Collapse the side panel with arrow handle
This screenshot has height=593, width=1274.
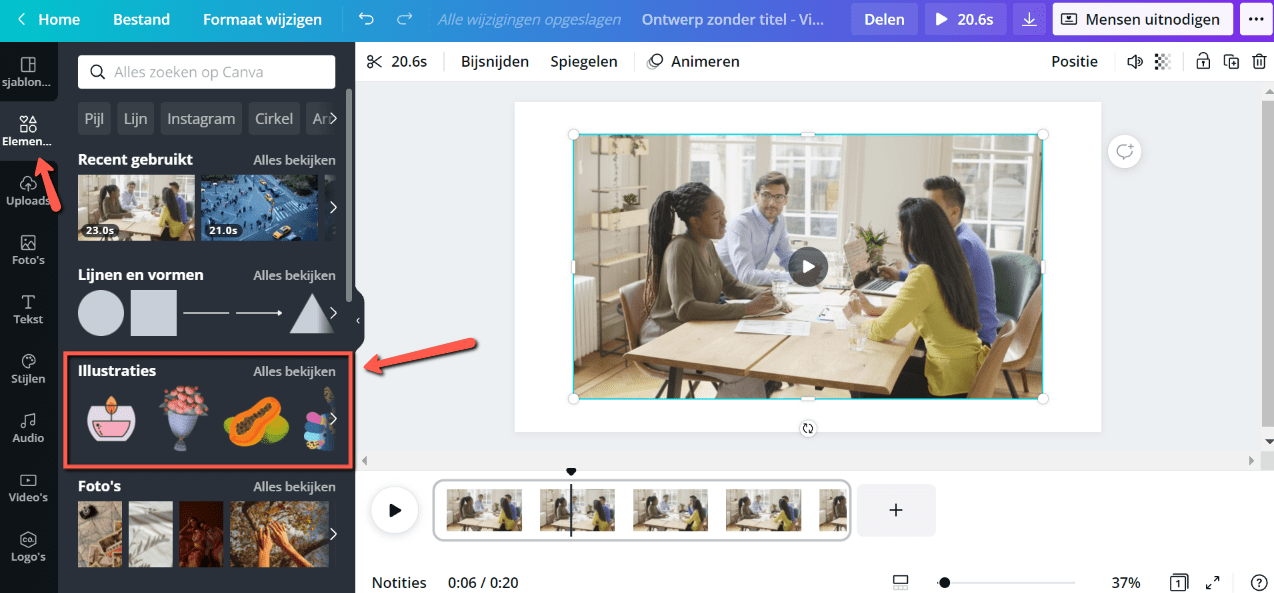[x=358, y=320]
